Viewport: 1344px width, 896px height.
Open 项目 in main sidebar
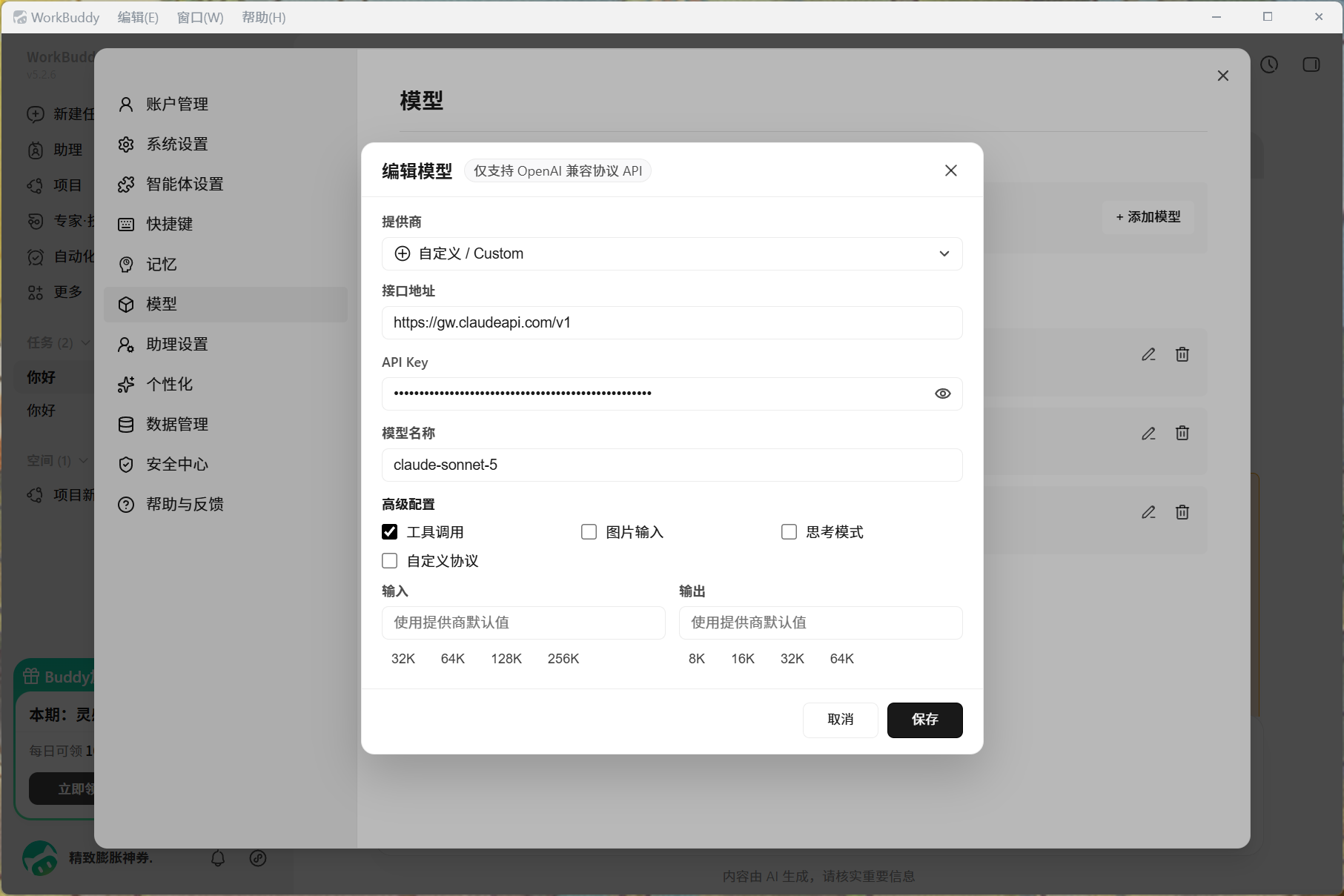[x=56, y=185]
